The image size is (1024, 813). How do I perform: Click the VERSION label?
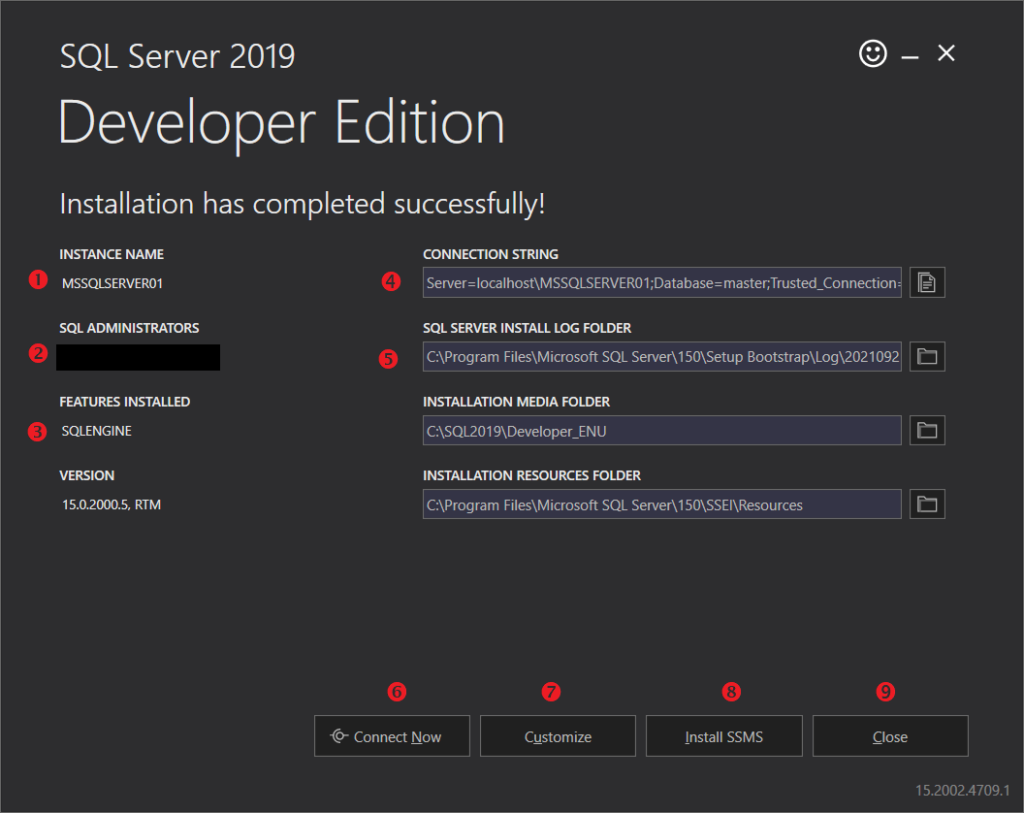tap(87, 475)
